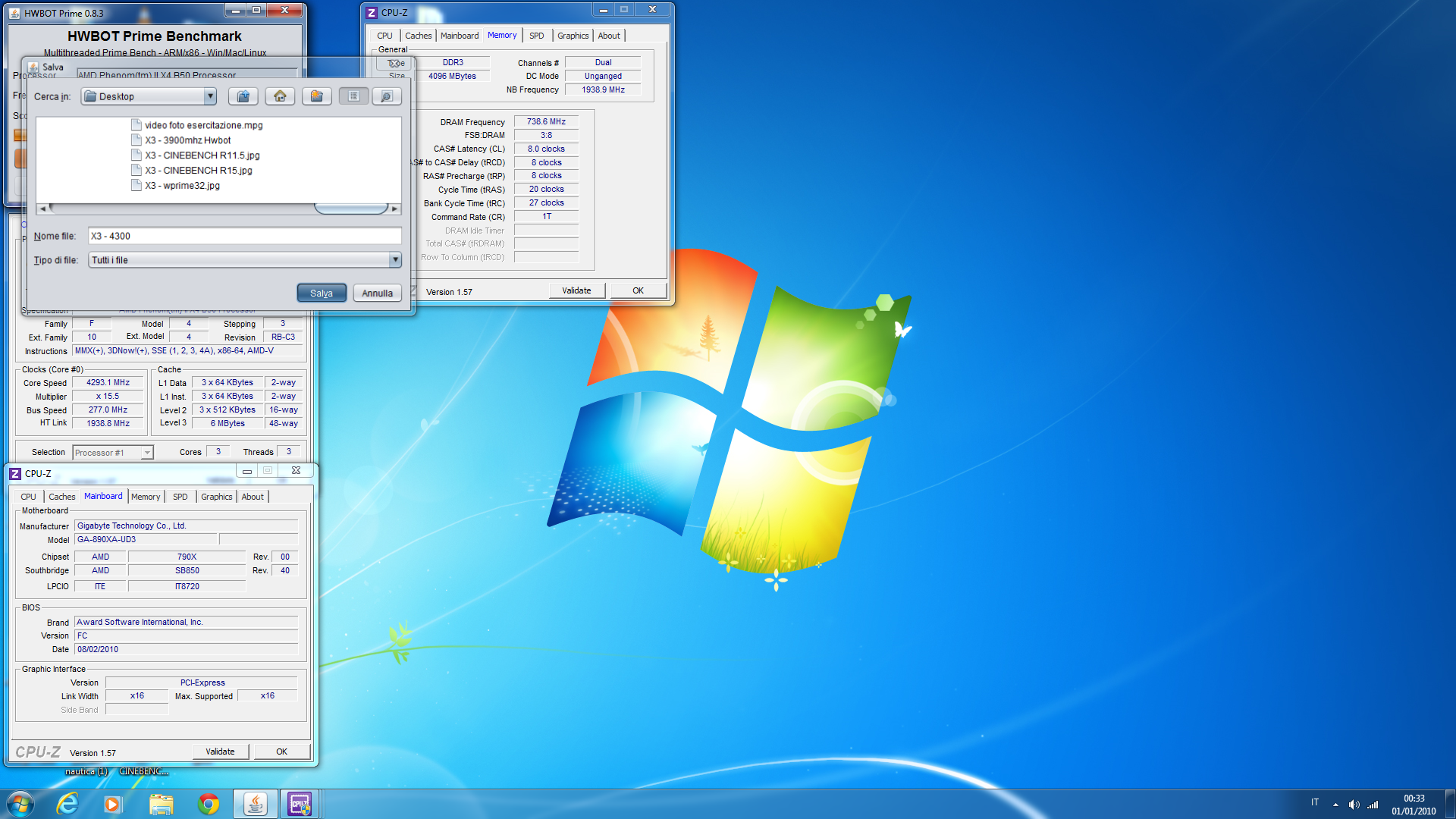Open the Windows Start menu
The height and width of the screenshot is (819, 1456).
point(20,804)
